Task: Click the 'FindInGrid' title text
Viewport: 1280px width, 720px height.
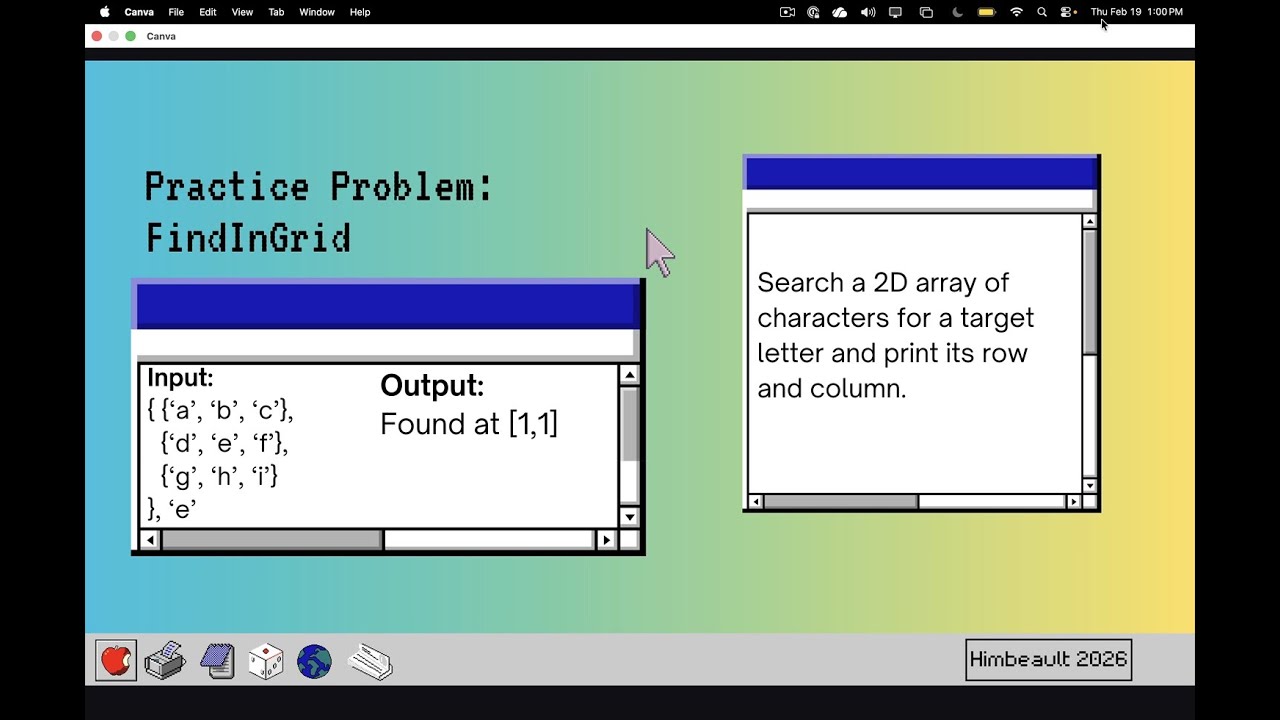Action: click(x=248, y=239)
